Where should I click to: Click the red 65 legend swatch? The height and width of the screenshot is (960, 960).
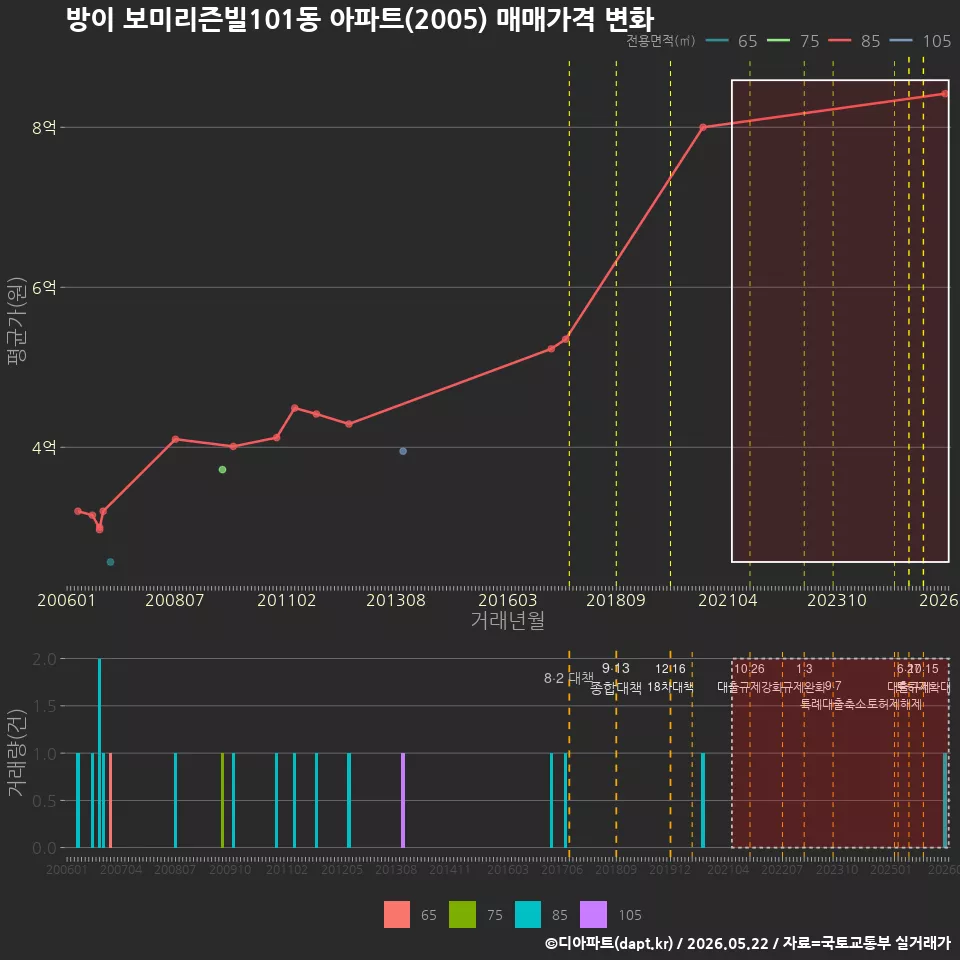[x=397, y=914]
